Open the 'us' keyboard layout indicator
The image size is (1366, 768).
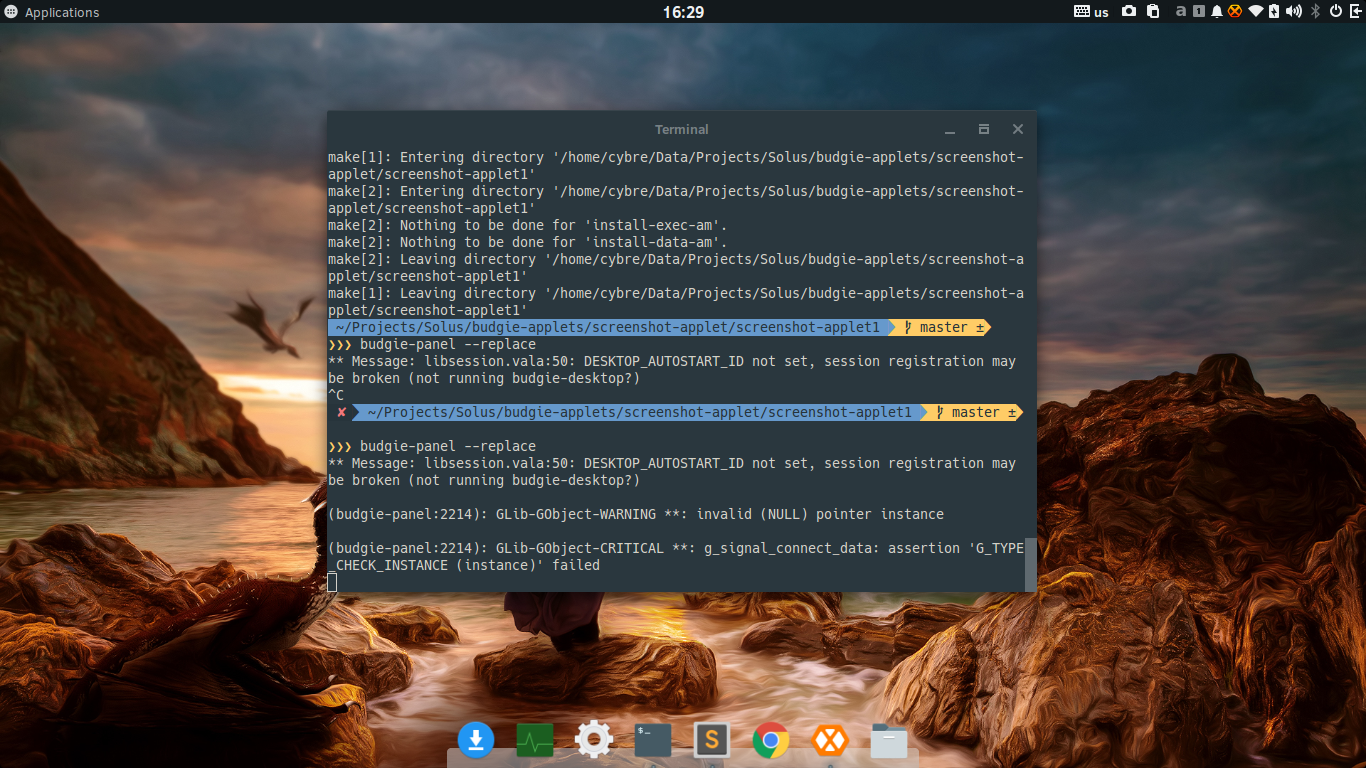coord(1091,12)
